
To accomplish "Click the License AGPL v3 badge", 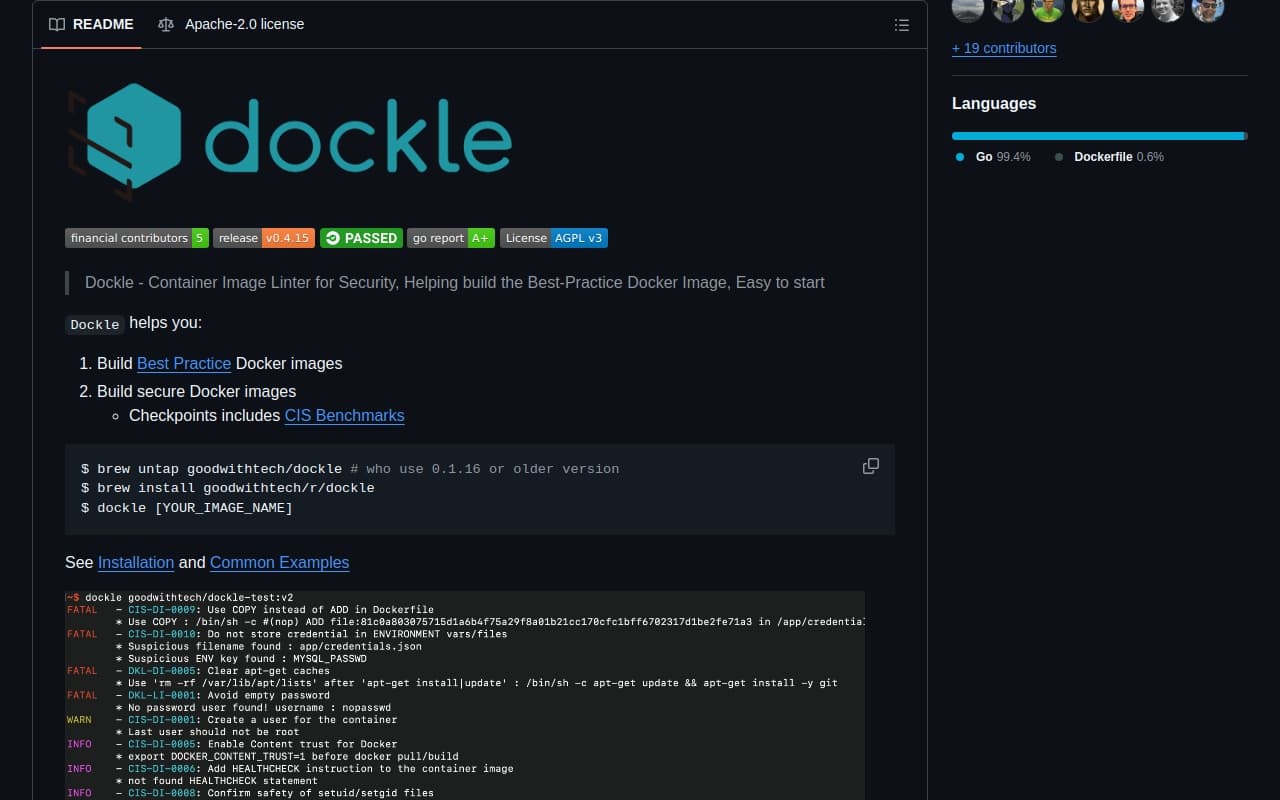I will point(553,238).
